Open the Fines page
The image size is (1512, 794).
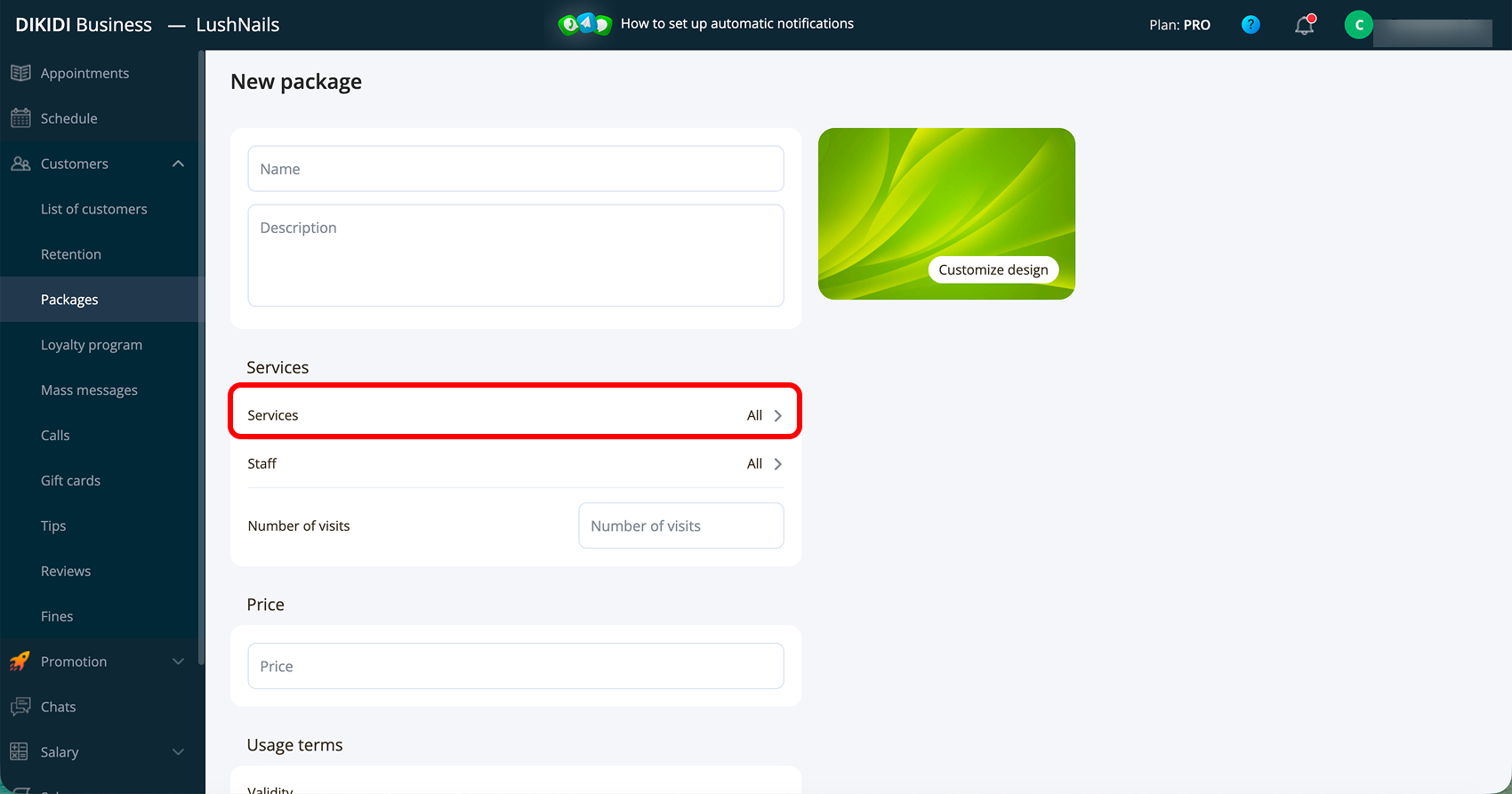pos(57,617)
